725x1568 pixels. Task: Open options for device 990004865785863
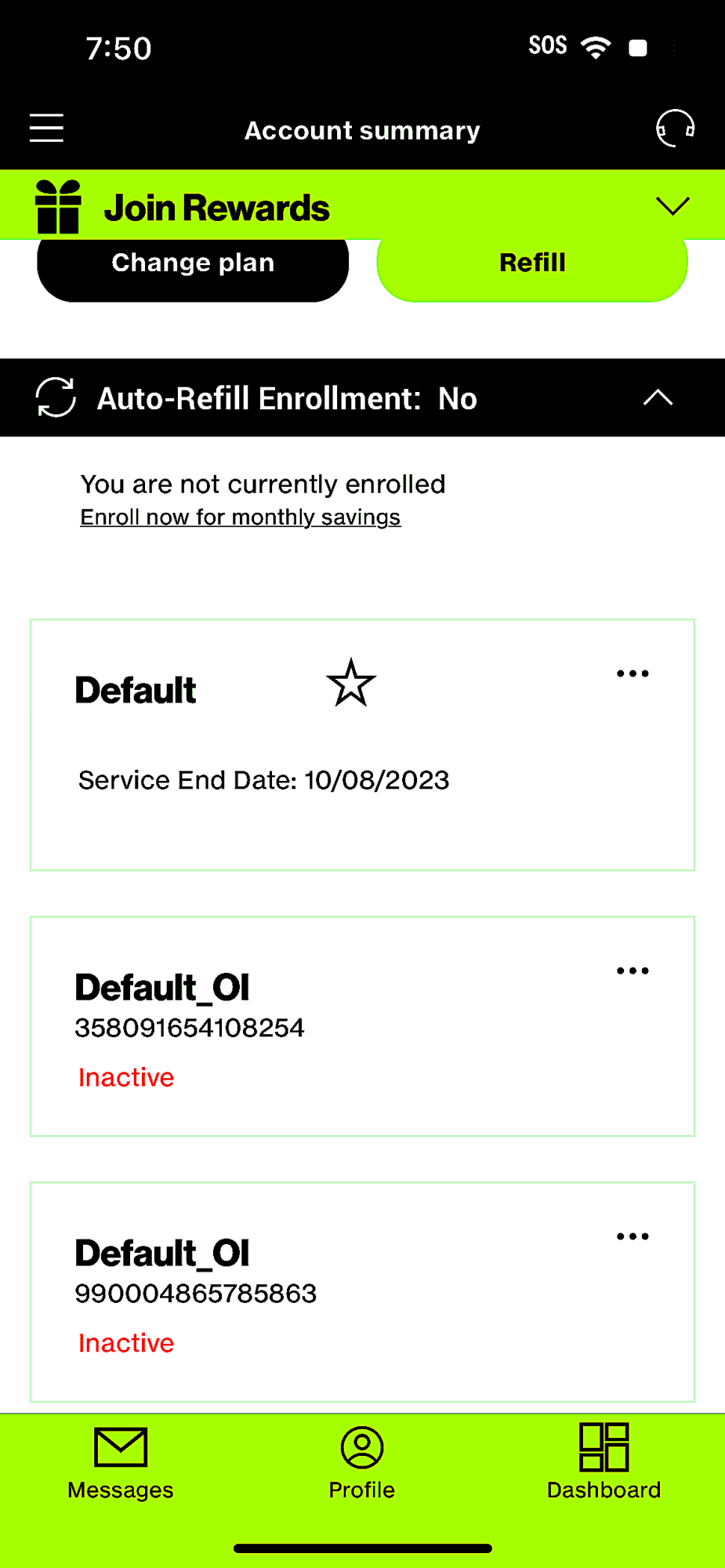click(x=633, y=1236)
